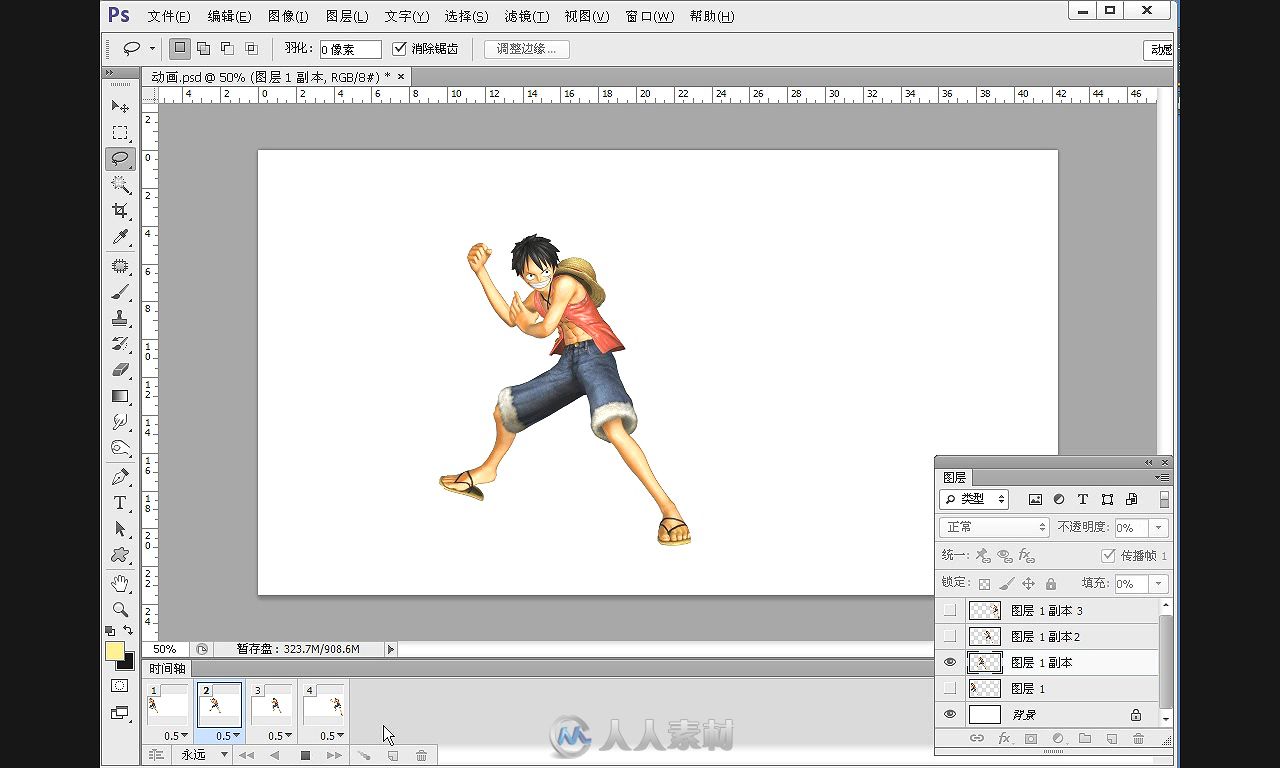Open frame 1 delay 0.5 dropdown
This screenshot has height=768, width=1280.
(x=174, y=736)
